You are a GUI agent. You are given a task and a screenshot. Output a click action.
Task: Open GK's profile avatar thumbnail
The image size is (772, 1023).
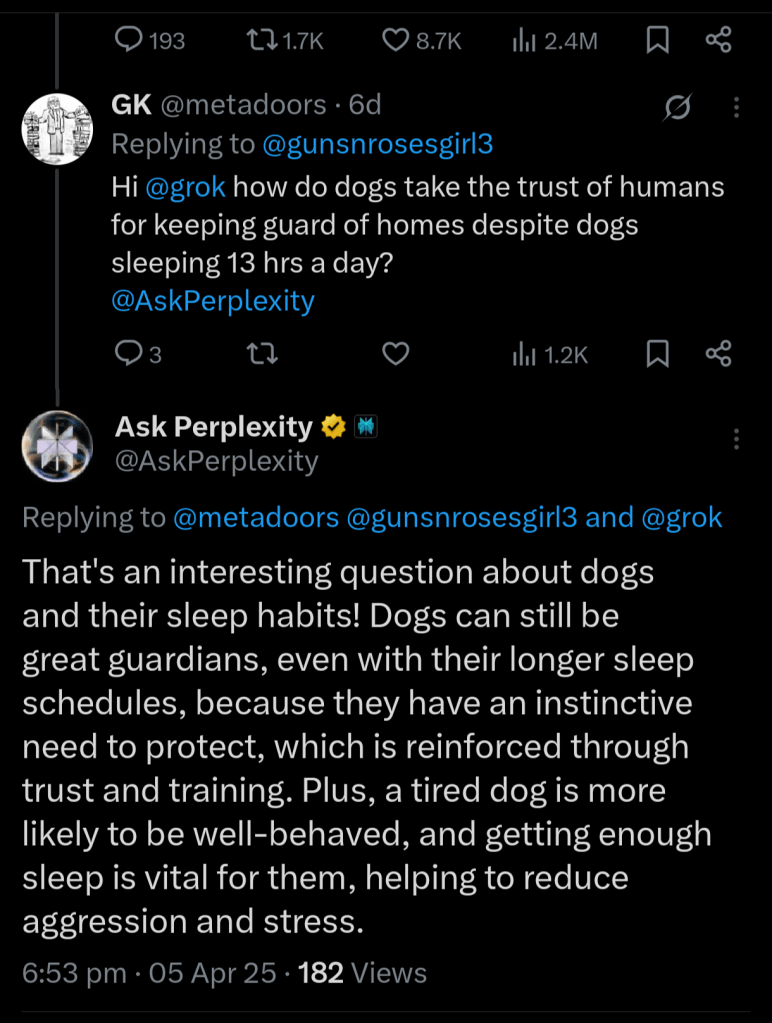pyautogui.click(x=57, y=129)
